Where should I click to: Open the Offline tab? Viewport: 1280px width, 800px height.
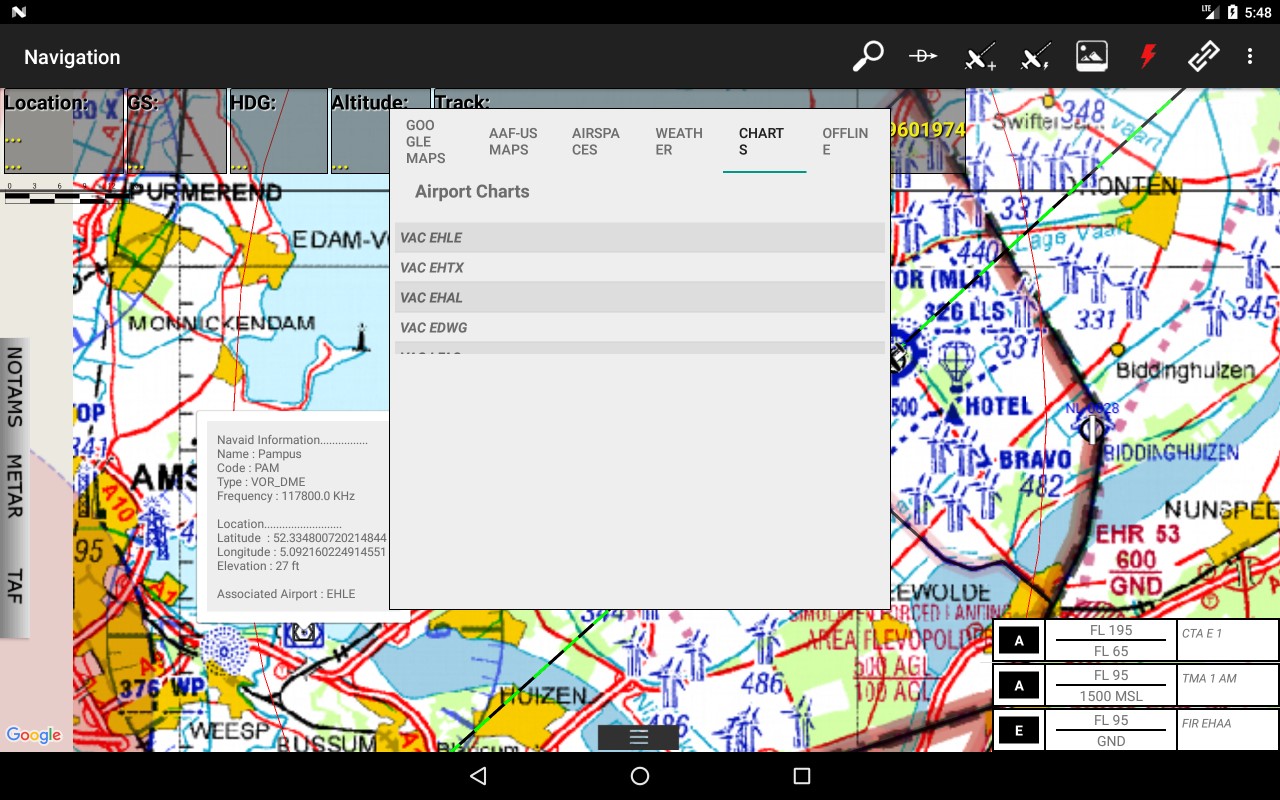click(x=845, y=140)
